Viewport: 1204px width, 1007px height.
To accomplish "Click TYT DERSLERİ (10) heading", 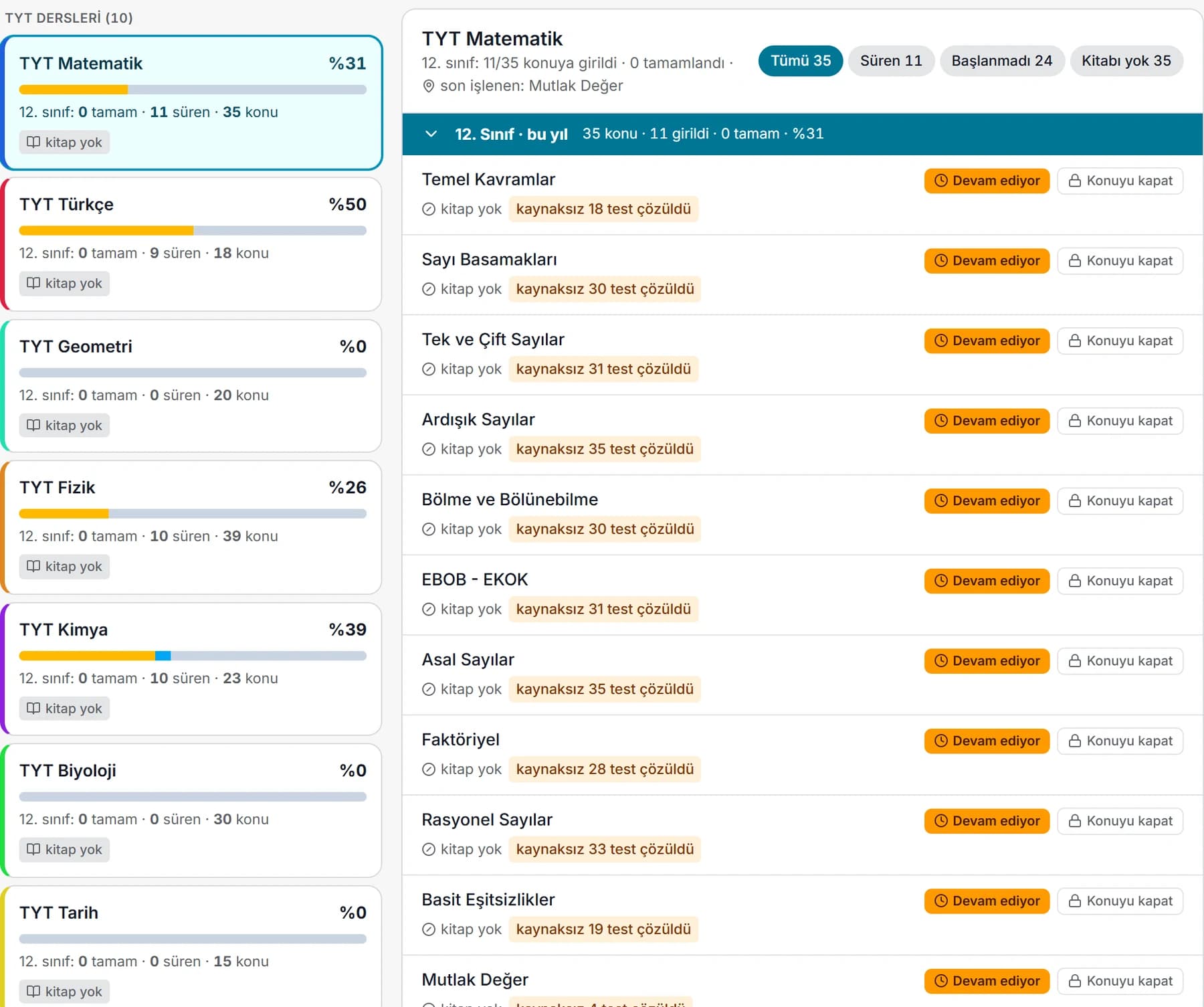I will [69, 18].
